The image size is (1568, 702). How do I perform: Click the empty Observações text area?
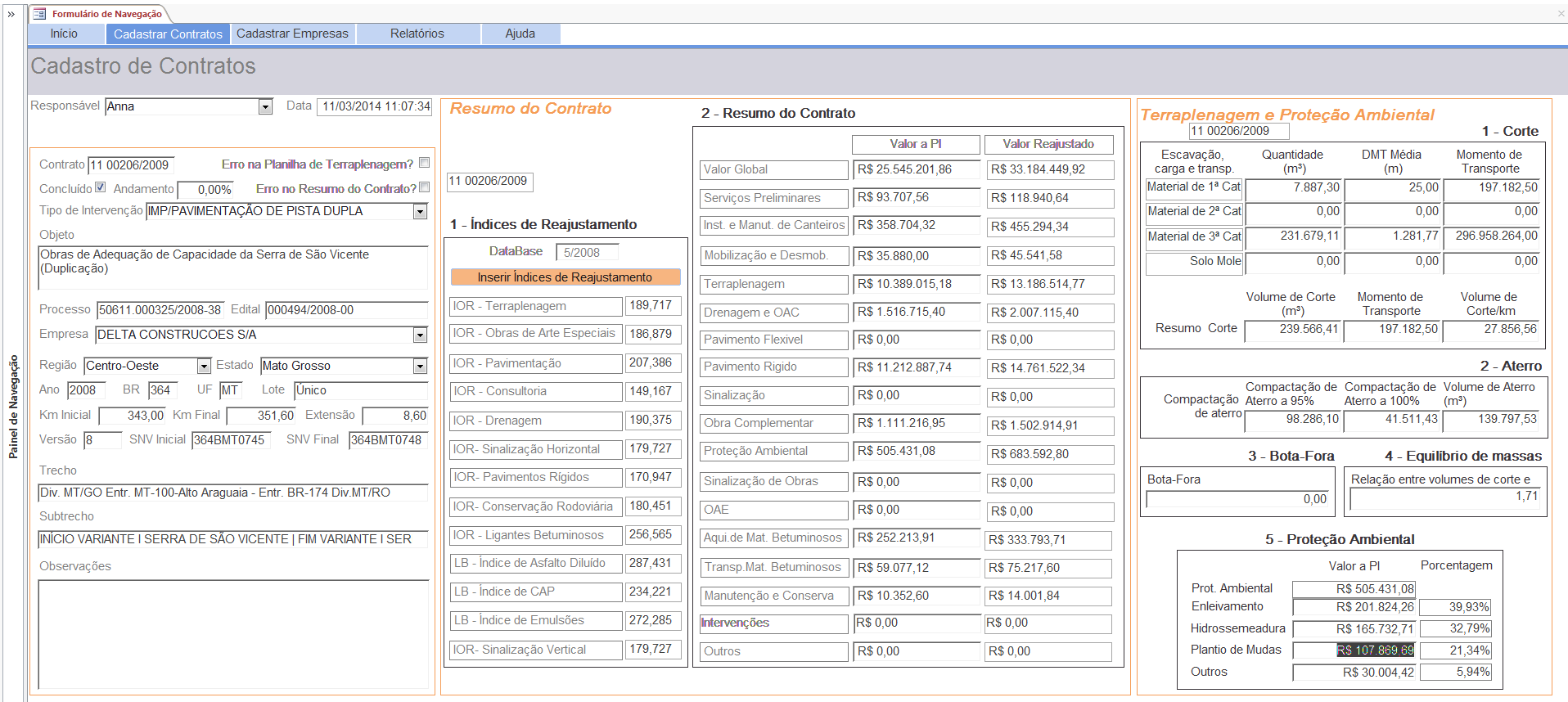pos(233,634)
